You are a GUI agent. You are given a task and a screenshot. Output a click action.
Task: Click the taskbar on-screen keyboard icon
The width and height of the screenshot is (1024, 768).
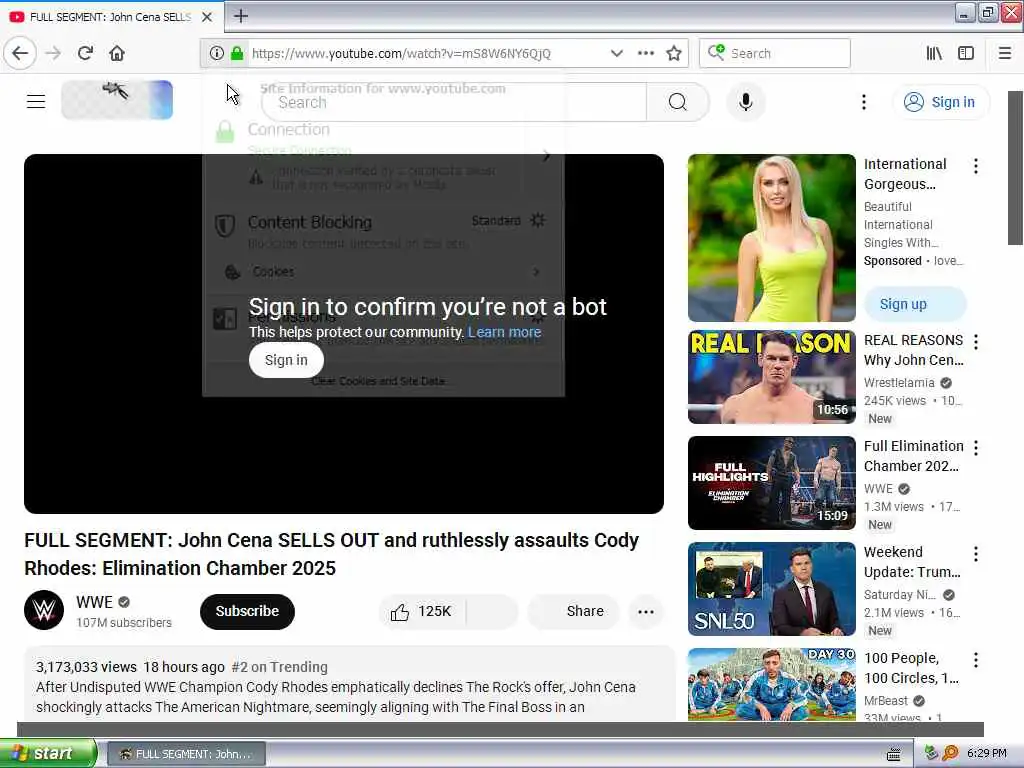[x=893, y=754]
